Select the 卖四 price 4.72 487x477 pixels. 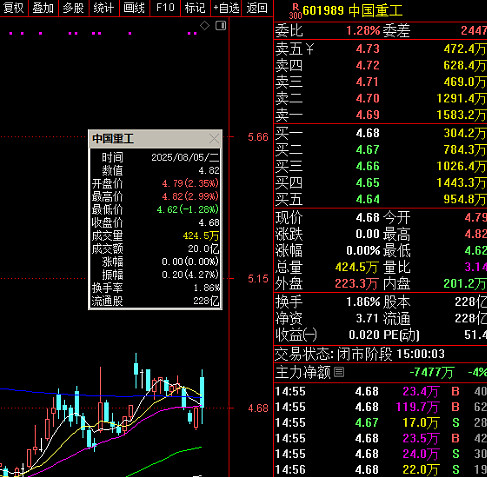(x=368, y=65)
